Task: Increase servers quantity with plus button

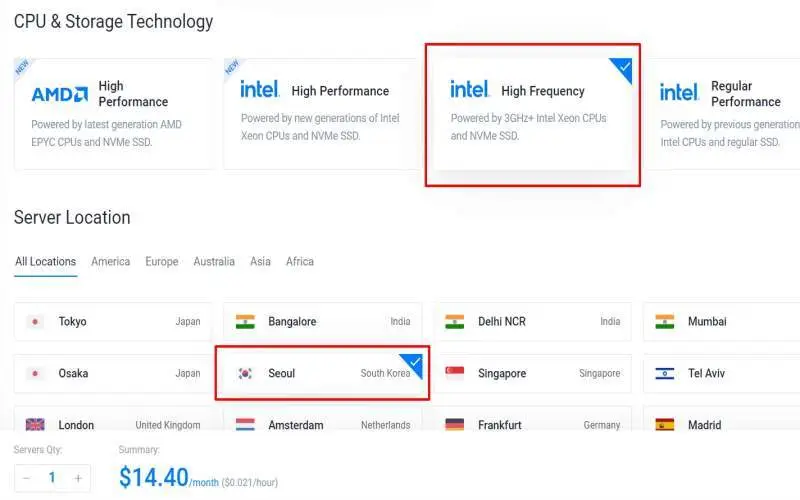Action: (x=78, y=478)
